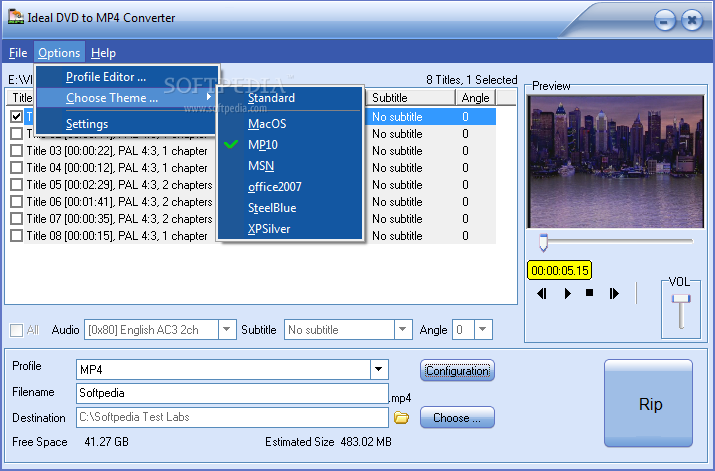Switch to MacOS theme
Viewport: 715px width, 471px height.
pyautogui.click(x=290, y=124)
